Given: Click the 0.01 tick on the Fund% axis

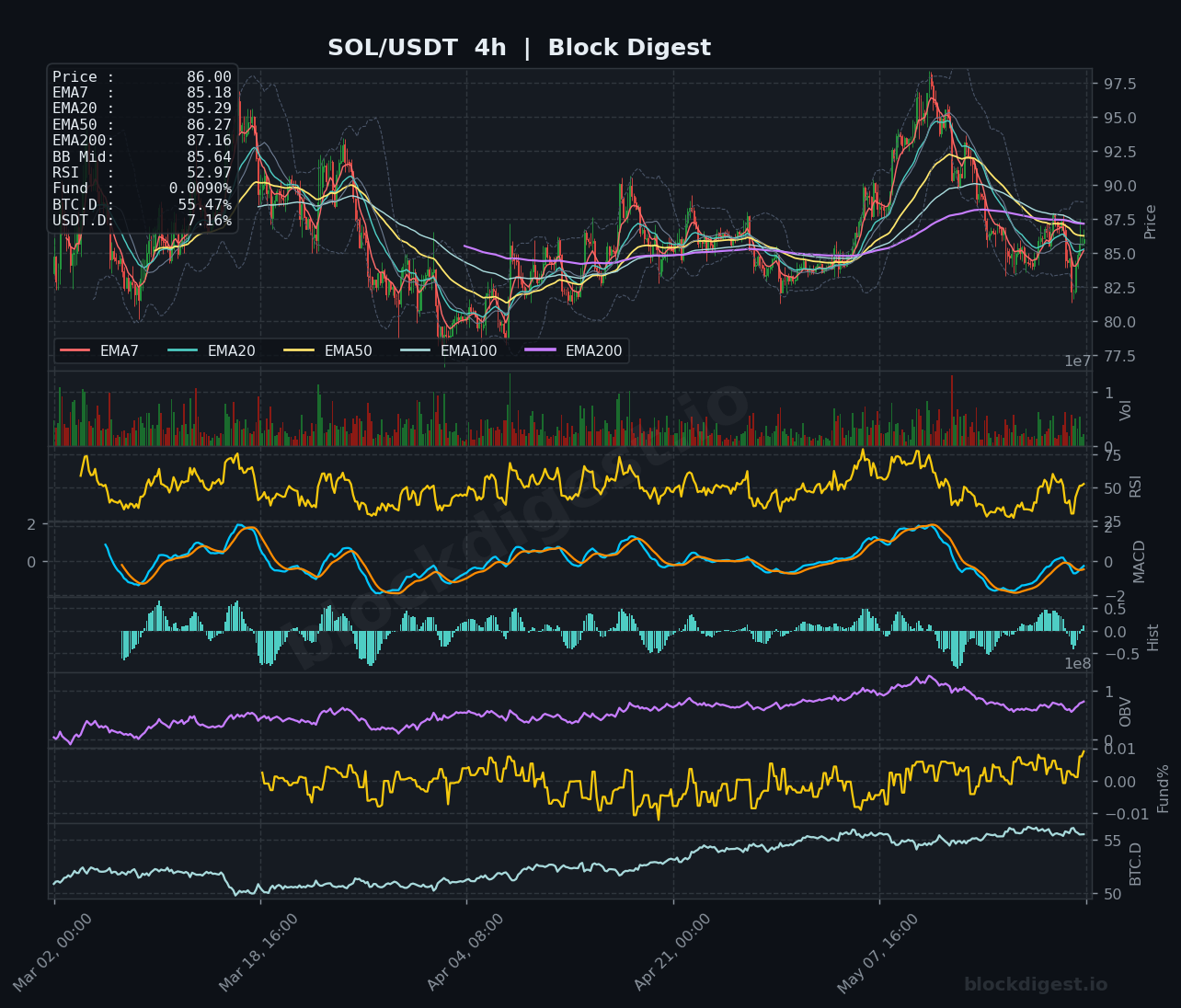Looking at the screenshot, I should point(1119,750).
